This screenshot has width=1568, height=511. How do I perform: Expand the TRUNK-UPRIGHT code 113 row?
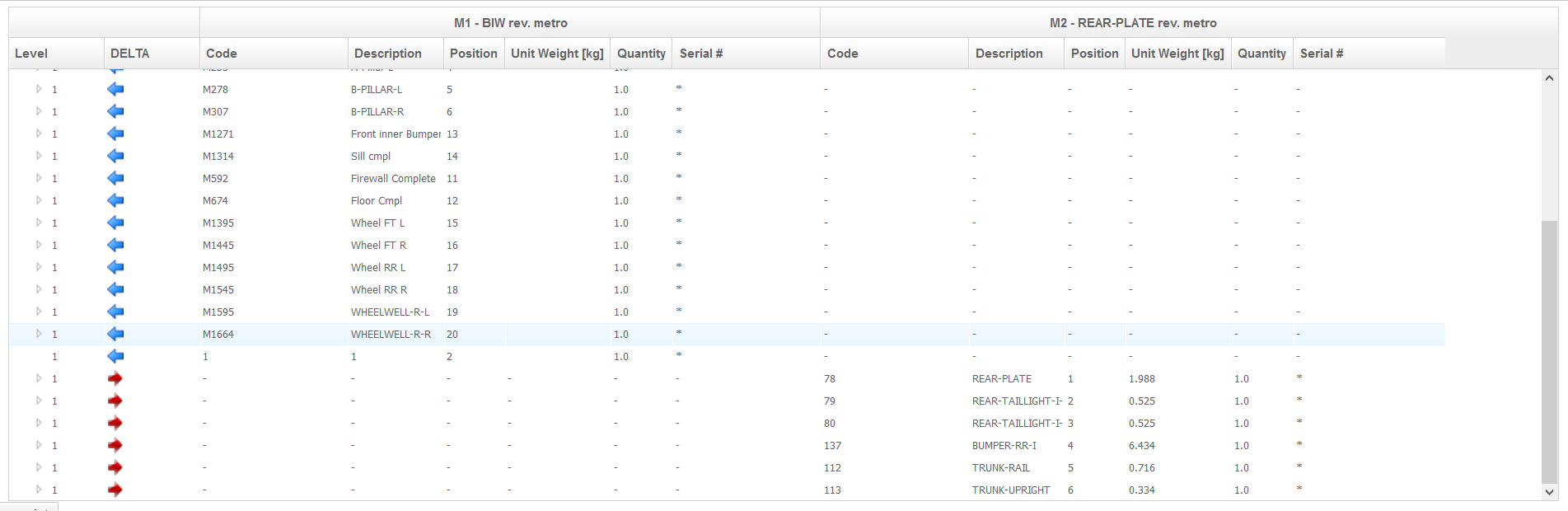pos(38,490)
